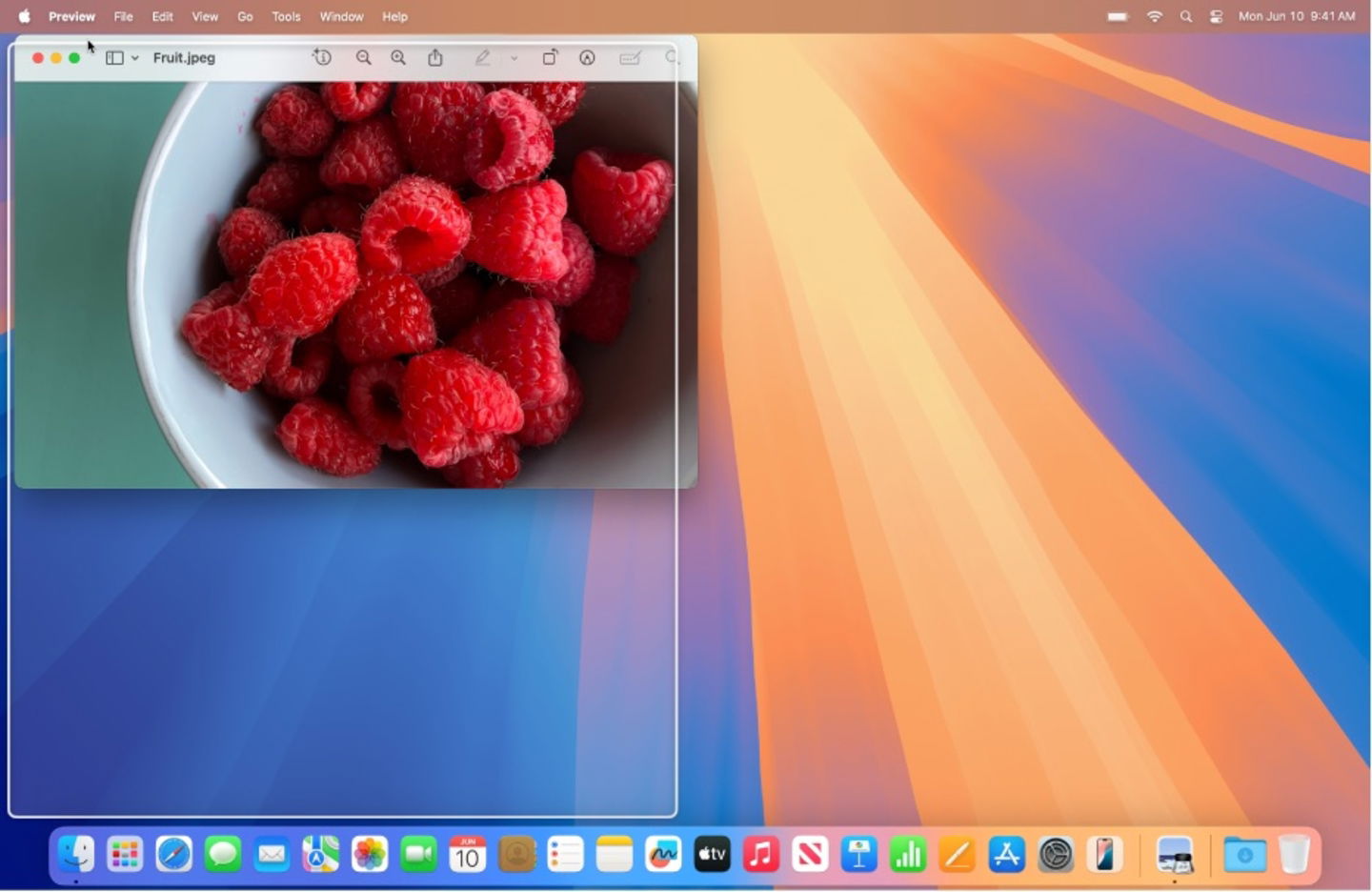Open News from the Dock

[x=810, y=854]
